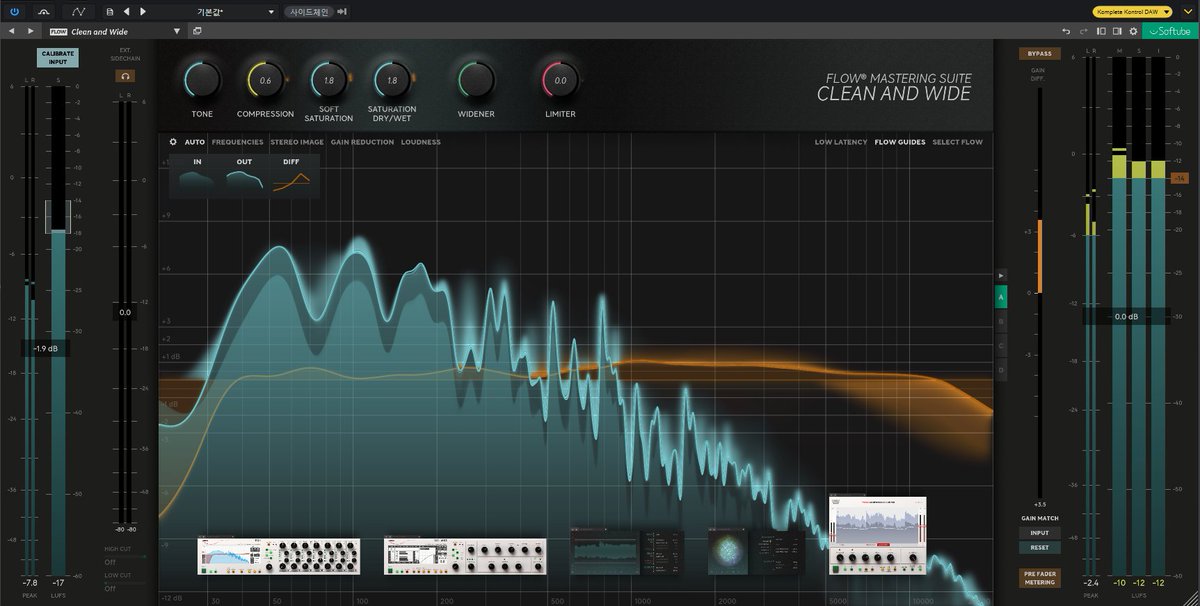Open the Clean and Wide preset menu arrow
The width and height of the screenshot is (1200, 606).
[x=177, y=31]
